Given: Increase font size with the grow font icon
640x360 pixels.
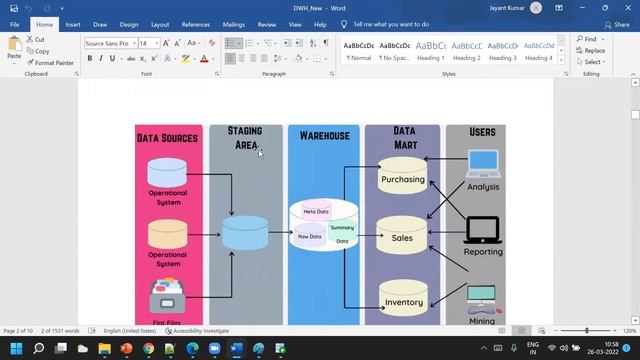Looking at the screenshot, I should click(x=166, y=43).
